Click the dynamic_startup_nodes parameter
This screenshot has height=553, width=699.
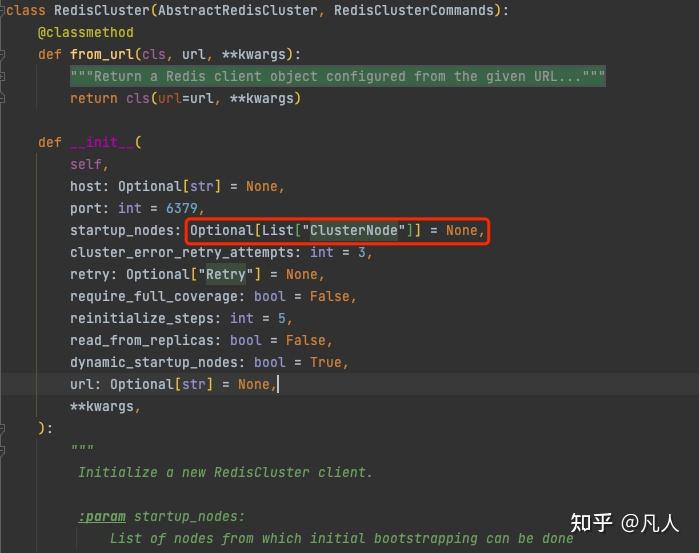coord(153,362)
